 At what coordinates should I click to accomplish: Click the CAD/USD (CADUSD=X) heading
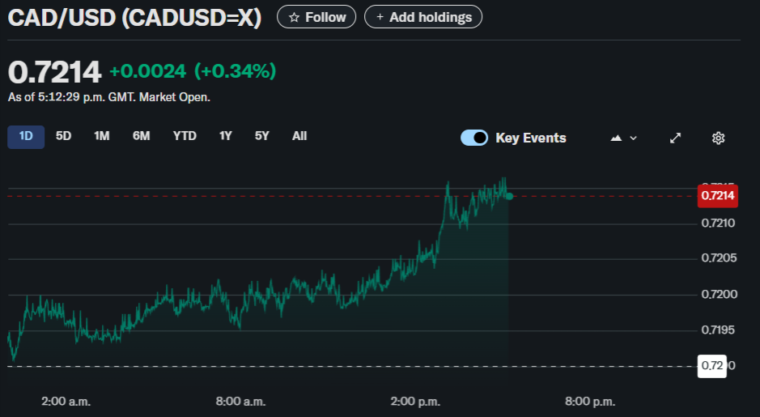(x=134, y=18)
